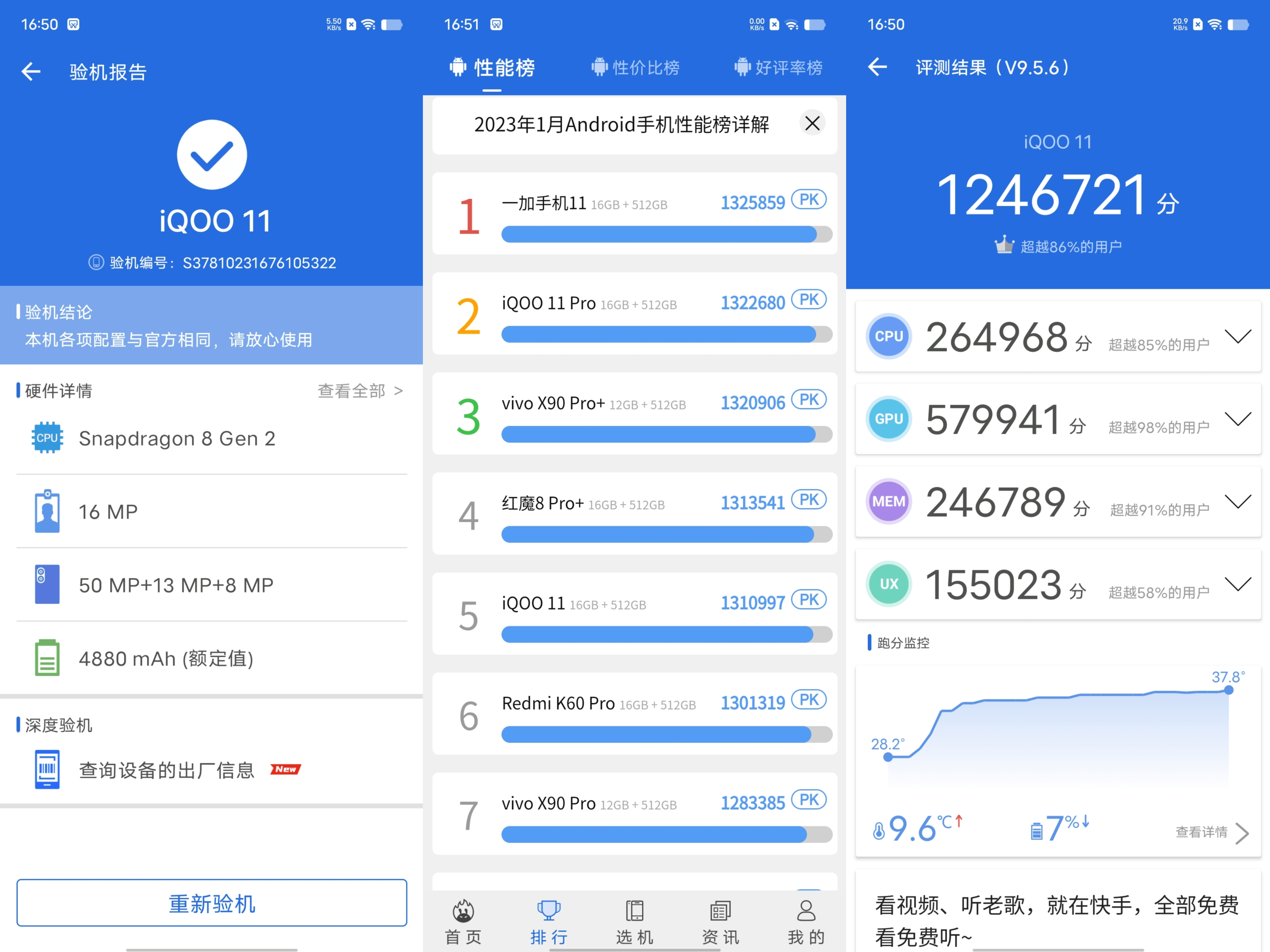Switch to the 好评率榜 tab

coord(778,68)
